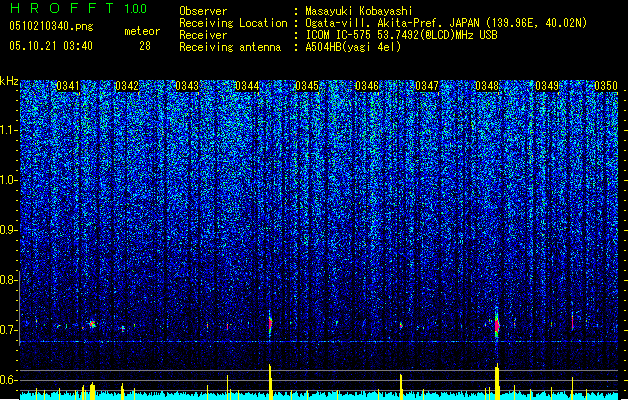Screen dimensions: 629x400
Task: Click the ICOM IC-575 receiver text
Action: click(401, 35)
